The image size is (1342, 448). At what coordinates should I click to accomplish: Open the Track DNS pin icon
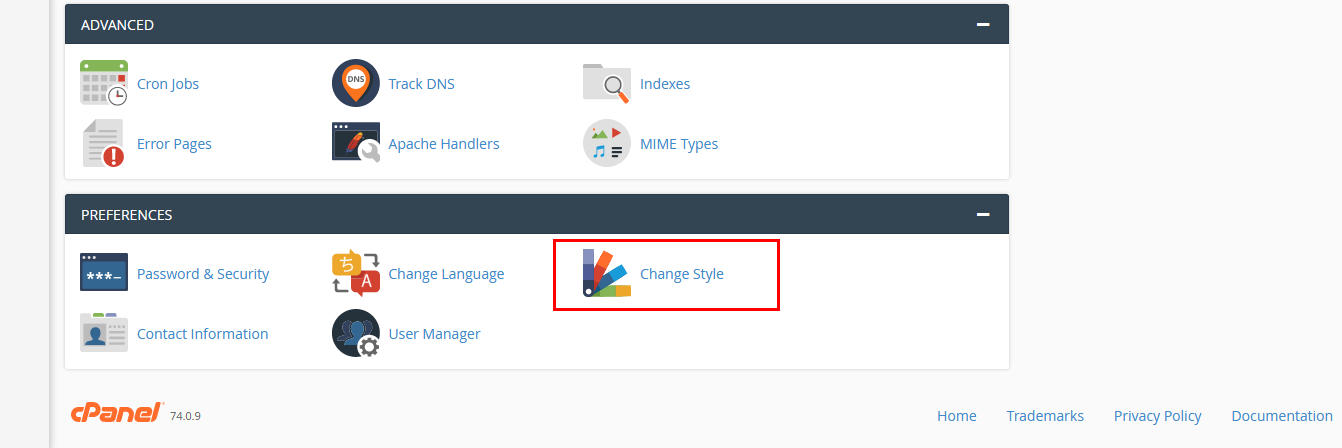[355, 83]
